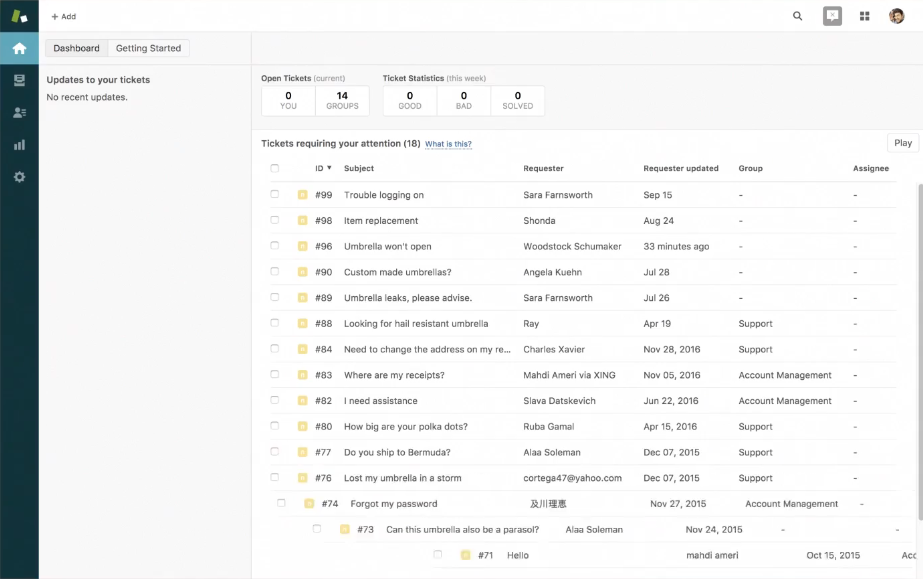Switch to the Getting Started tab

(148, 48)
